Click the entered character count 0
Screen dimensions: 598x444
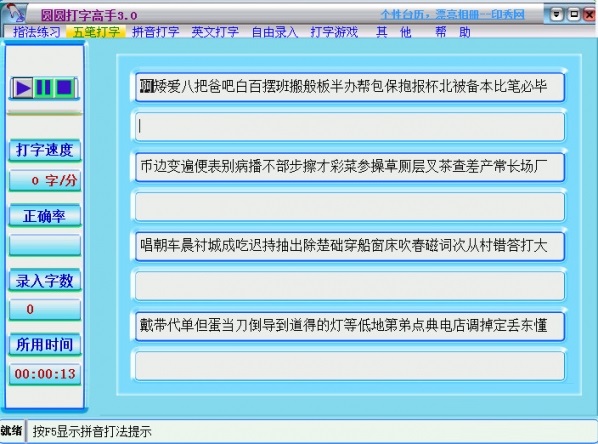click(45, 309)
